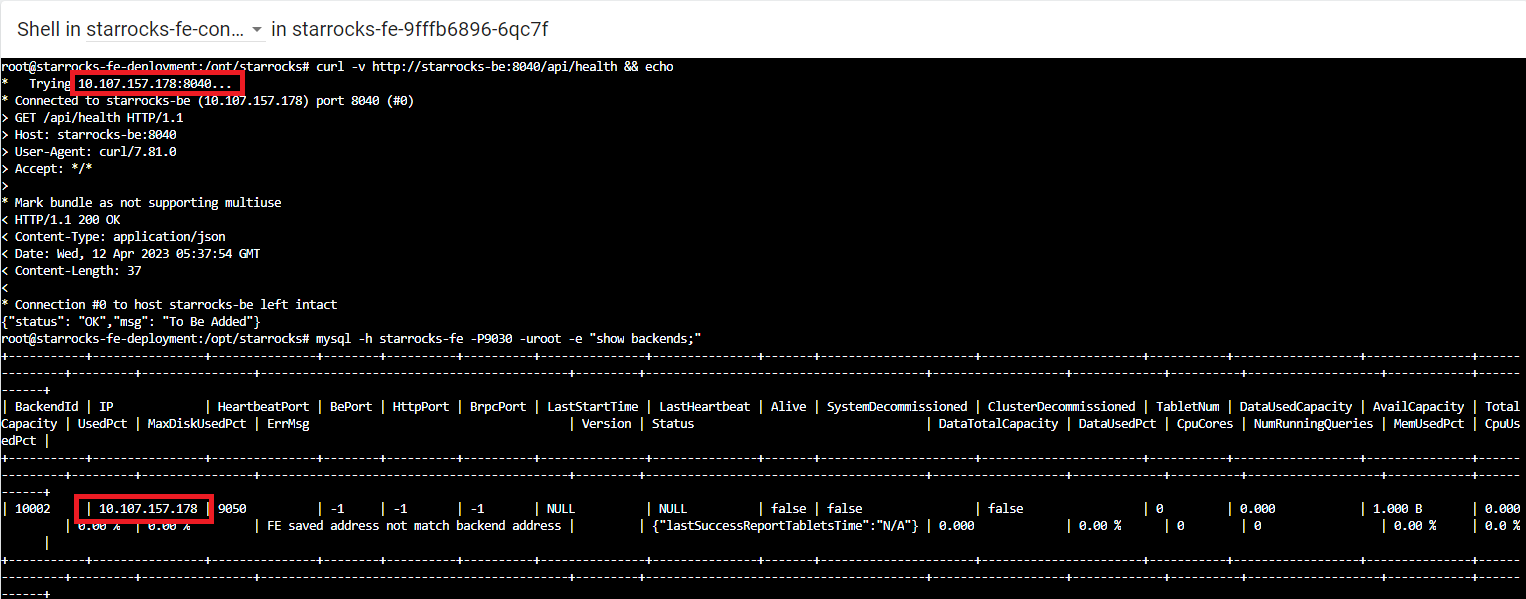Click the Alive column header

[788, 406]
